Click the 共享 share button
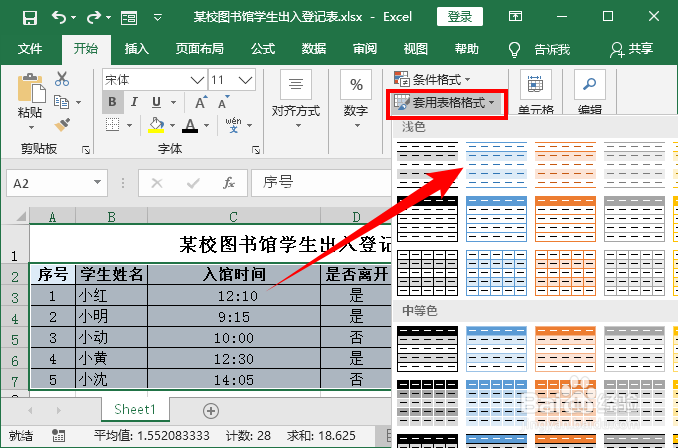The image size is (678, 448). click(631, 49)
